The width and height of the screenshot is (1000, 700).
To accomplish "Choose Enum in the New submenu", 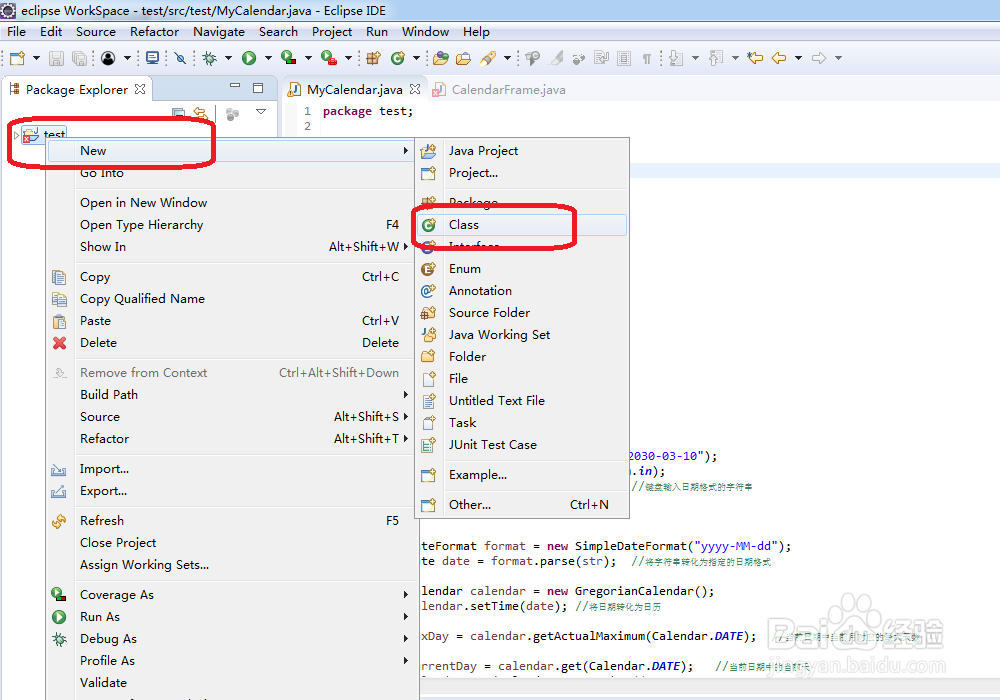I will click(x=522, y=269).
